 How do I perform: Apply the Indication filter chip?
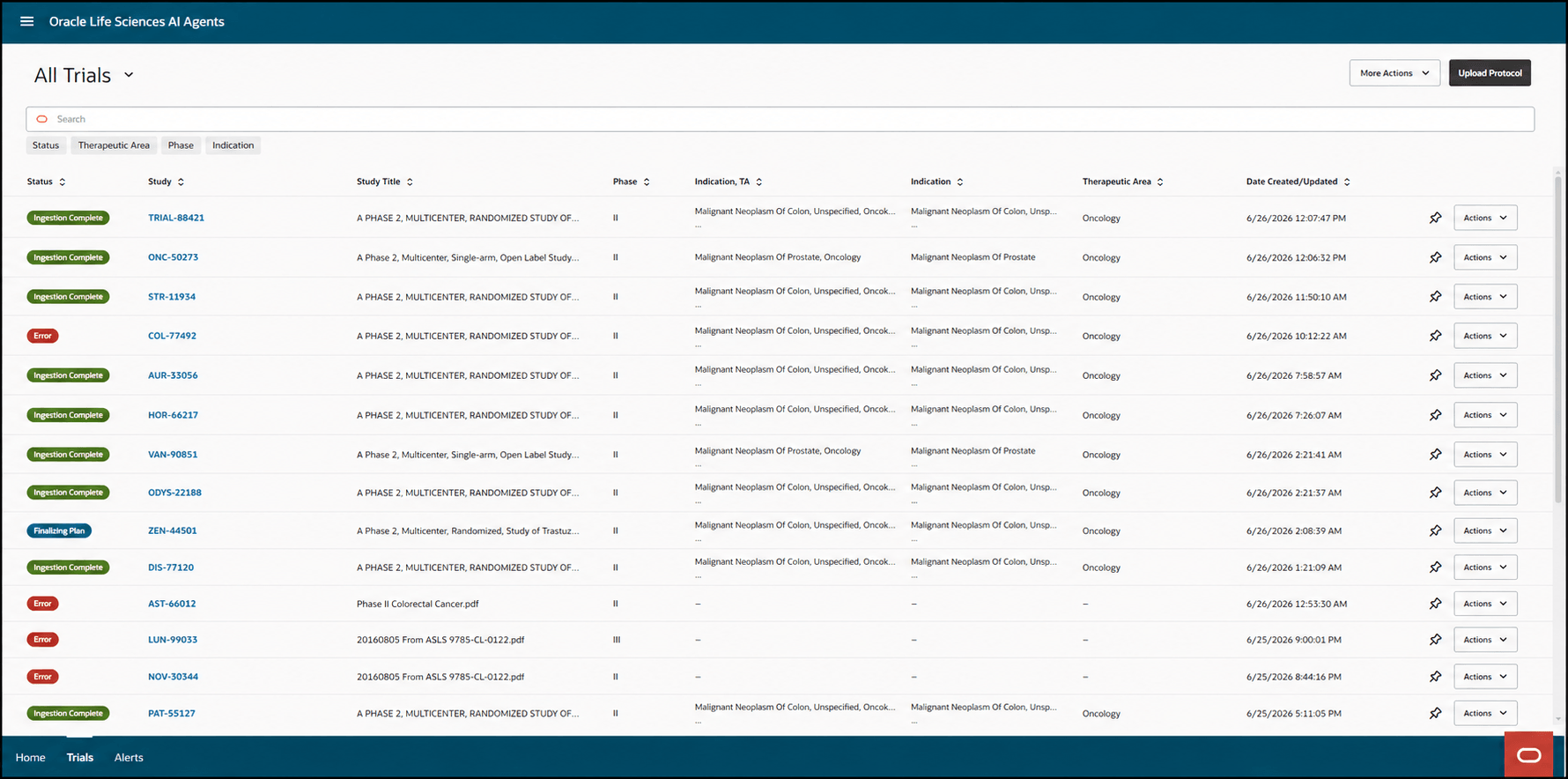[233, 145]
